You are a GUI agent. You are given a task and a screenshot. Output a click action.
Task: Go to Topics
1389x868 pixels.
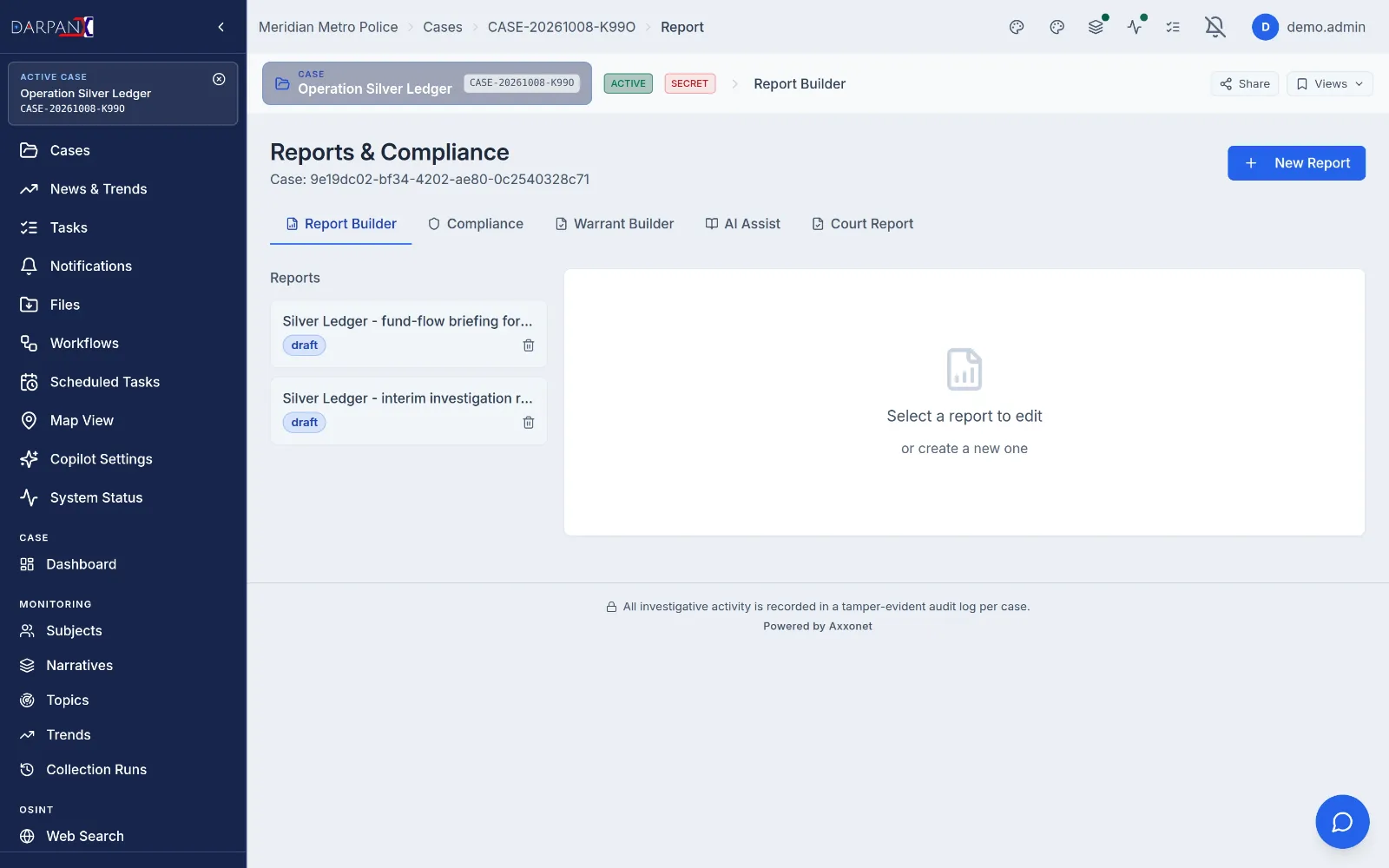coord(123,700)
